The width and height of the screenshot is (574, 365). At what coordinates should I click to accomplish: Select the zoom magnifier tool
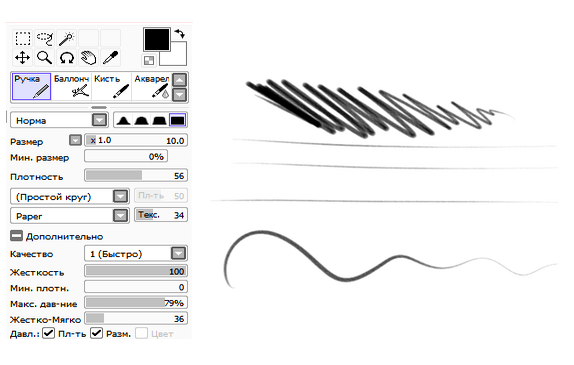tap(45, 57)
